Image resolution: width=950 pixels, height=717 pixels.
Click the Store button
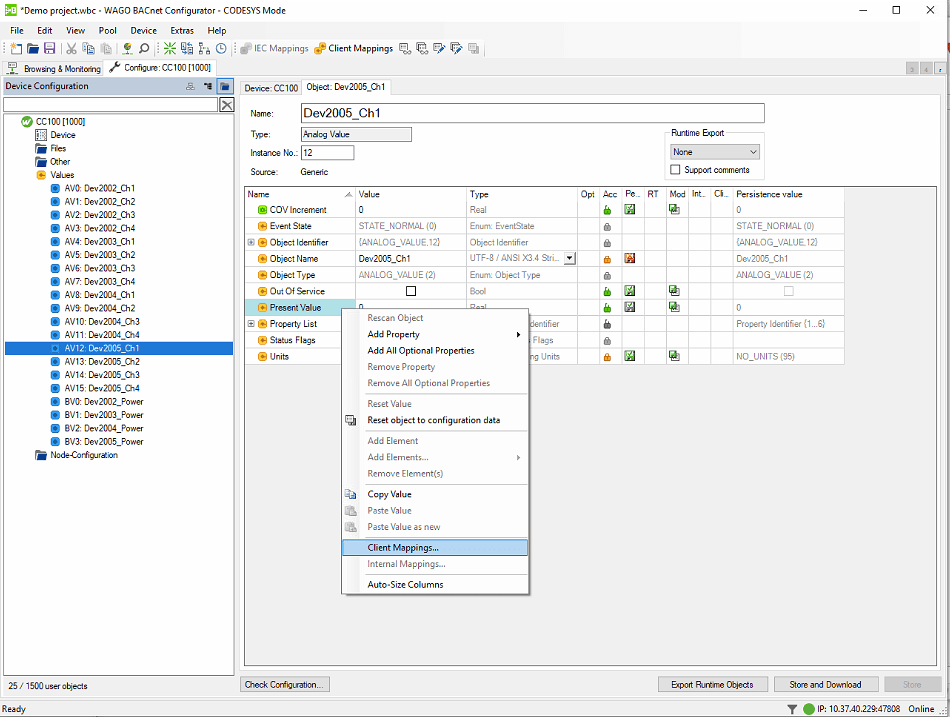click(912, 684)
